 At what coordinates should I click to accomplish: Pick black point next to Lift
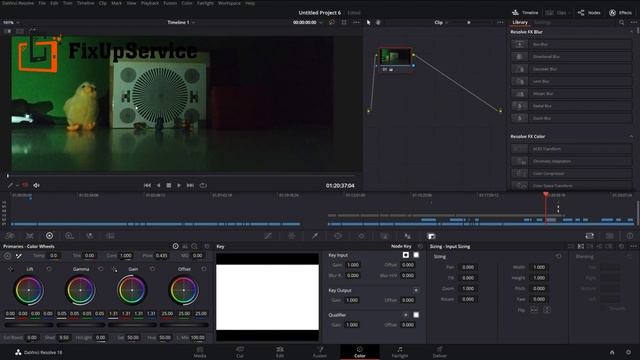[11, 269]
